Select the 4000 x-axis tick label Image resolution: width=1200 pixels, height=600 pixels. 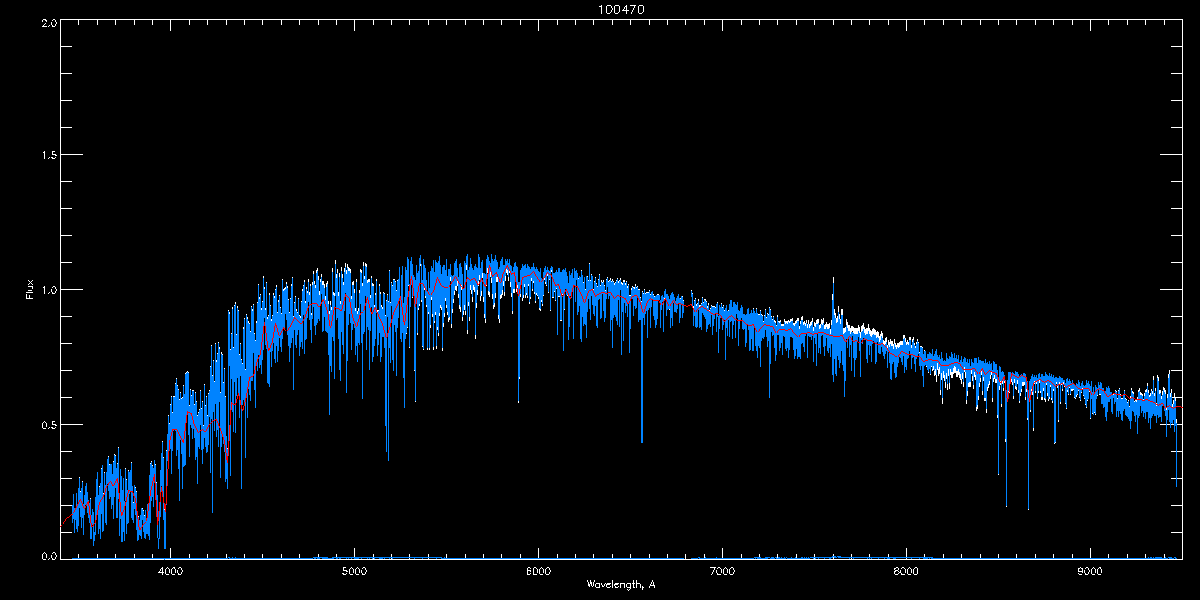[x=170, y=572]
